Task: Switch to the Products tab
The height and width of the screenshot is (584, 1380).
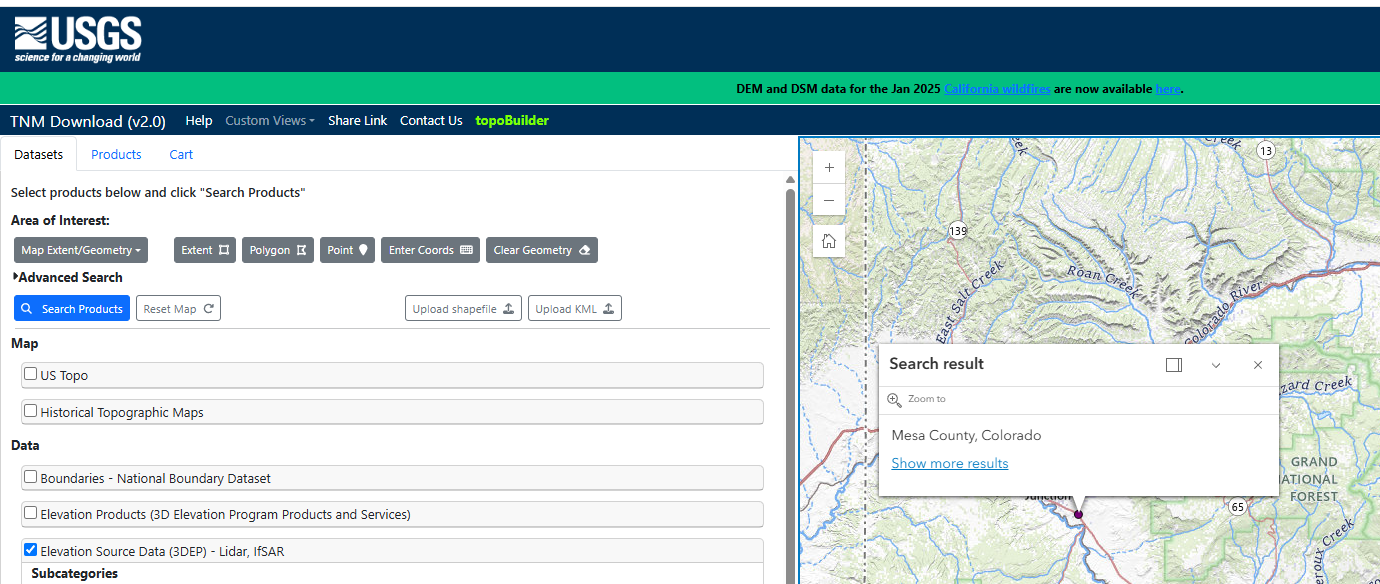Action: [116, 154]
